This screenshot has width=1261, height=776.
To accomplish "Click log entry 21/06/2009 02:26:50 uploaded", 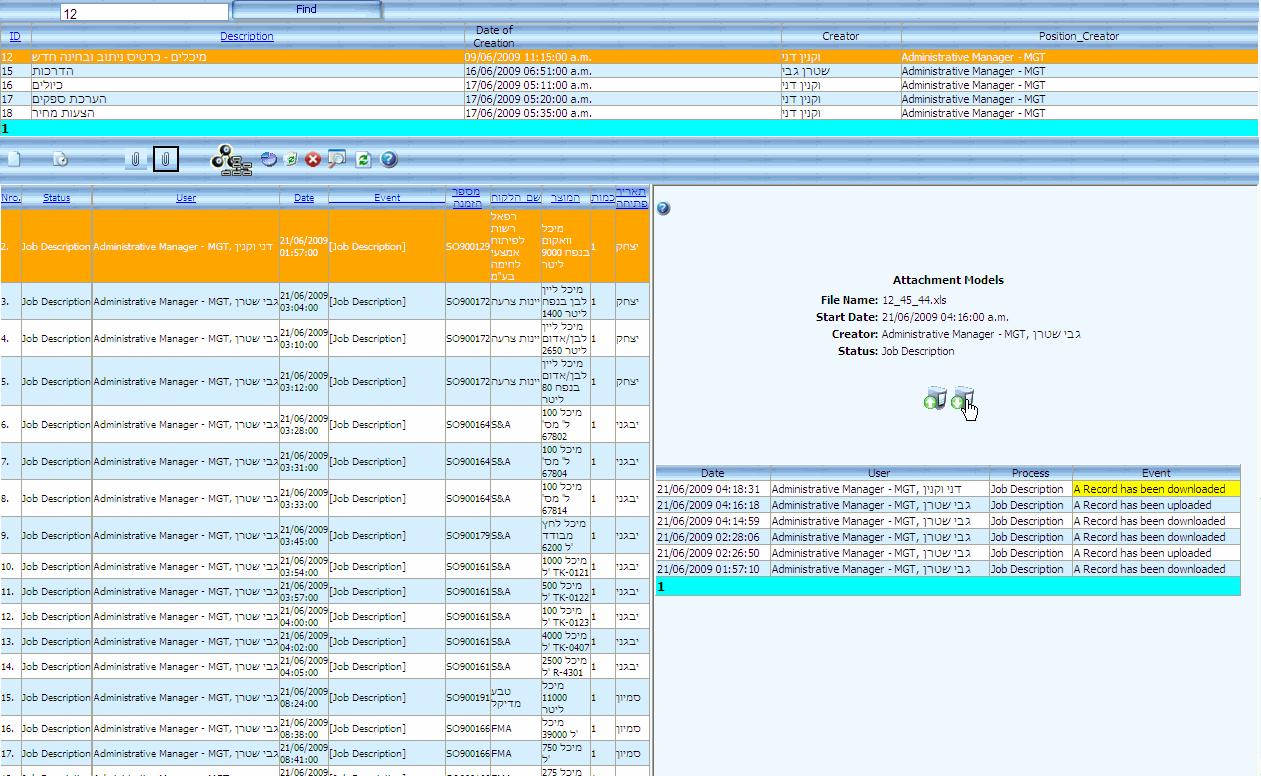I will tap(948, 553).
